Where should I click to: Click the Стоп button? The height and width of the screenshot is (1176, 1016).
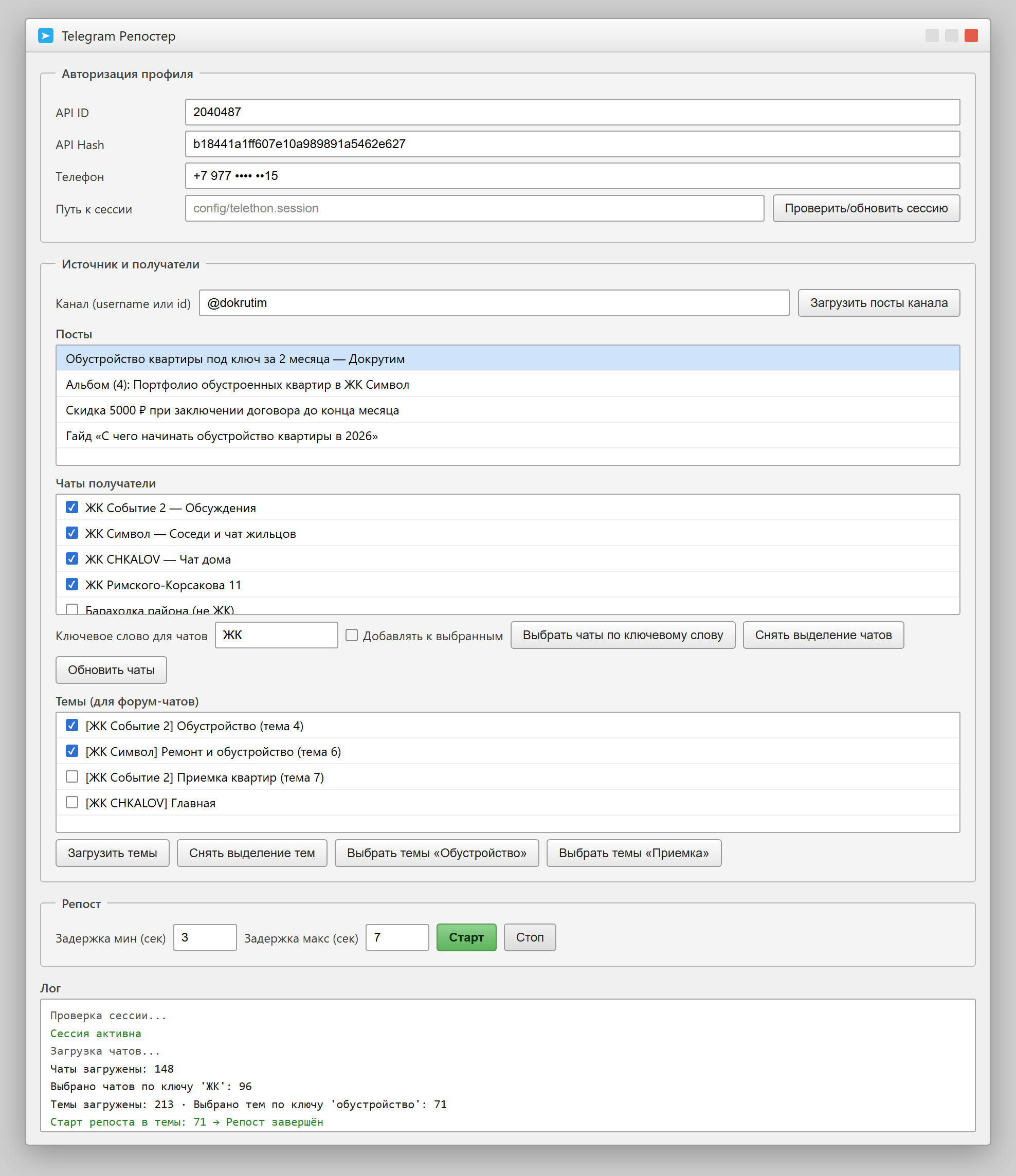(530, 937)
